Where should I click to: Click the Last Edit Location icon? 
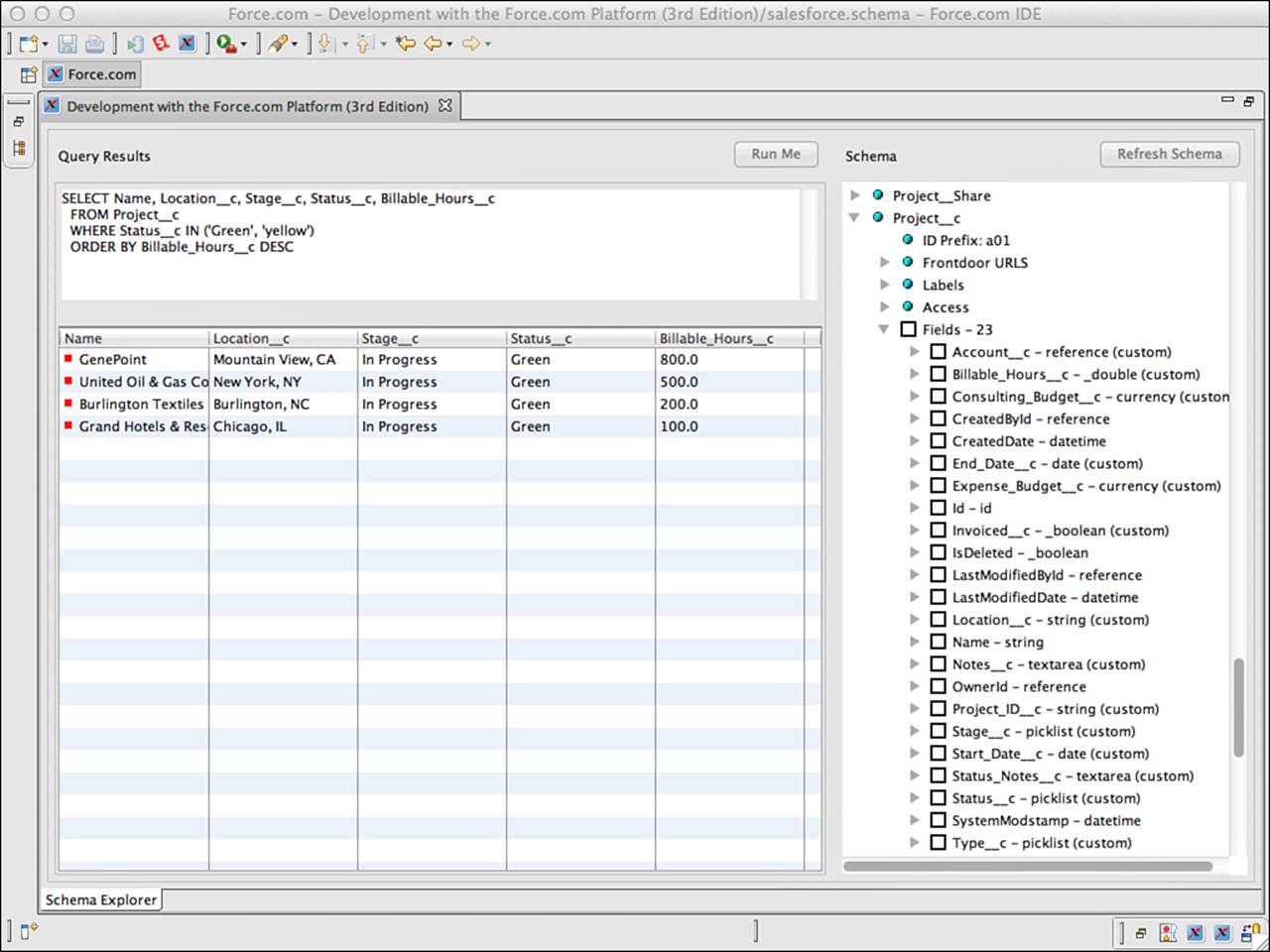[405, 44]
